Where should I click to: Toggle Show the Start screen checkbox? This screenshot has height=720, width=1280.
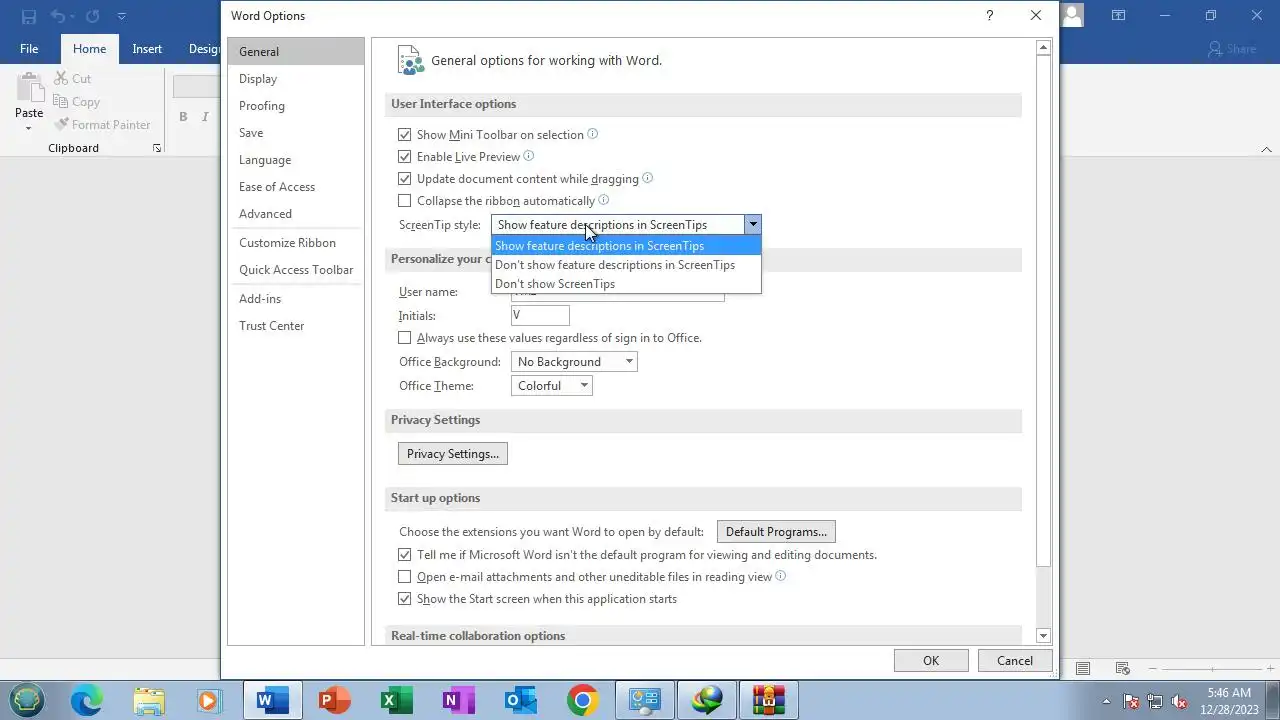404,598
